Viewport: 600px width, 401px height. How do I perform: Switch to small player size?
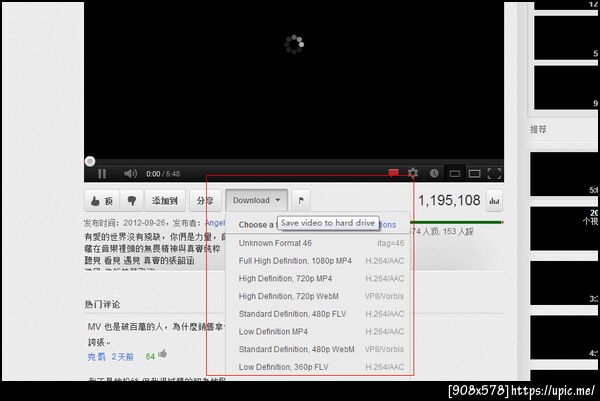pos(455,174)
